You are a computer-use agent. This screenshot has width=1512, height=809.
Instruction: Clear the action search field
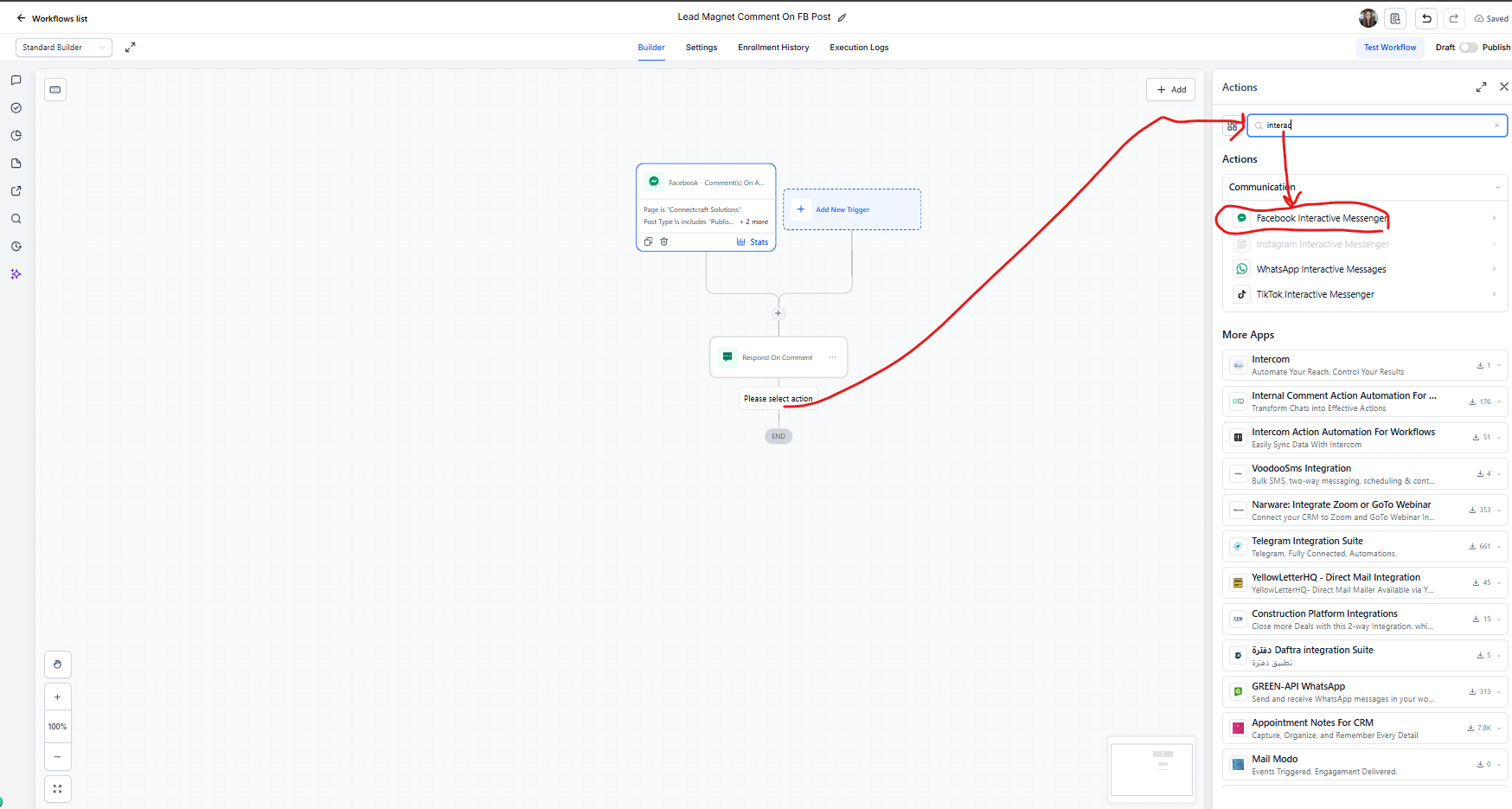tap(1496, 125)
